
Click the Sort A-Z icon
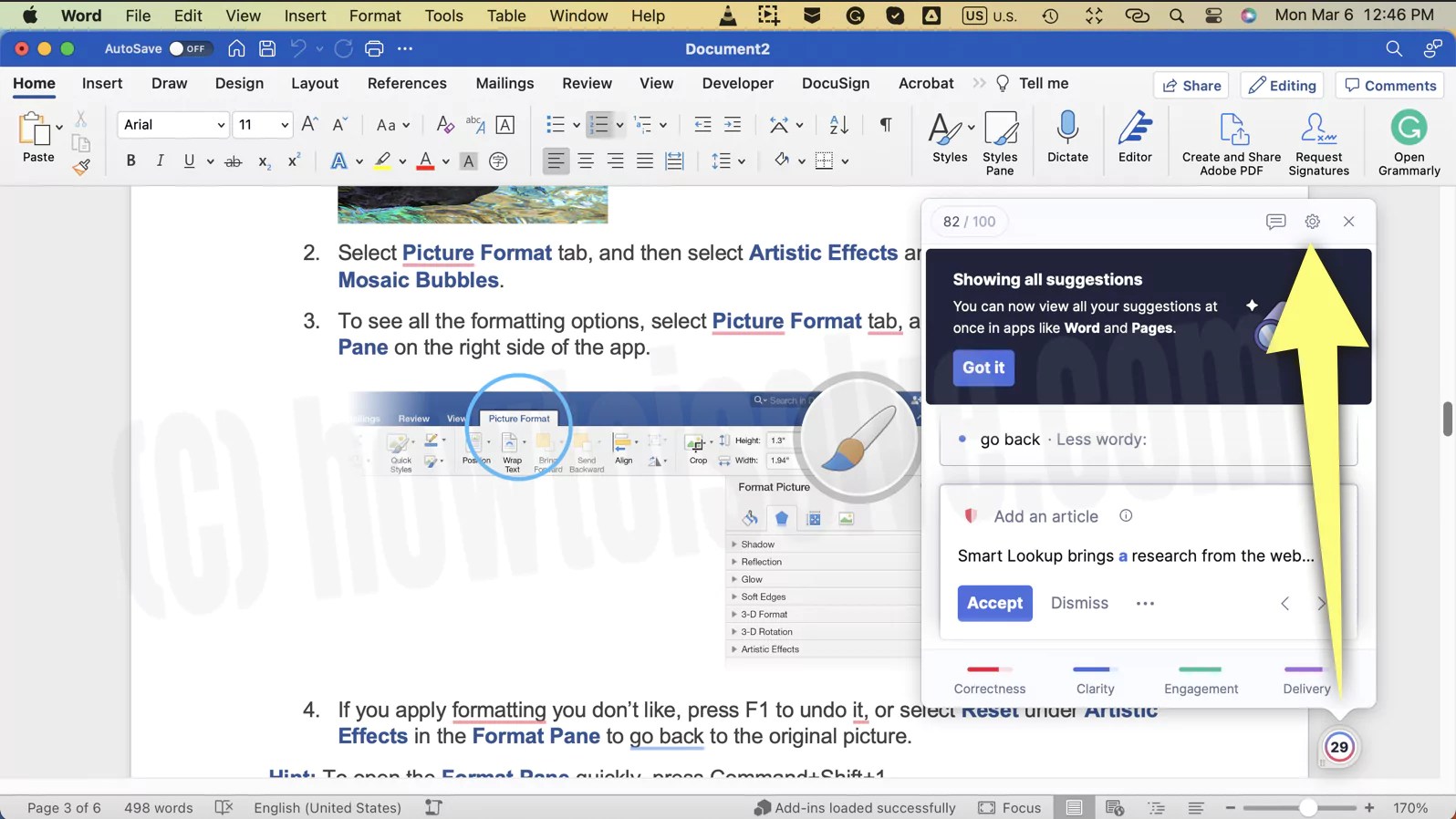tap(839, 124)
